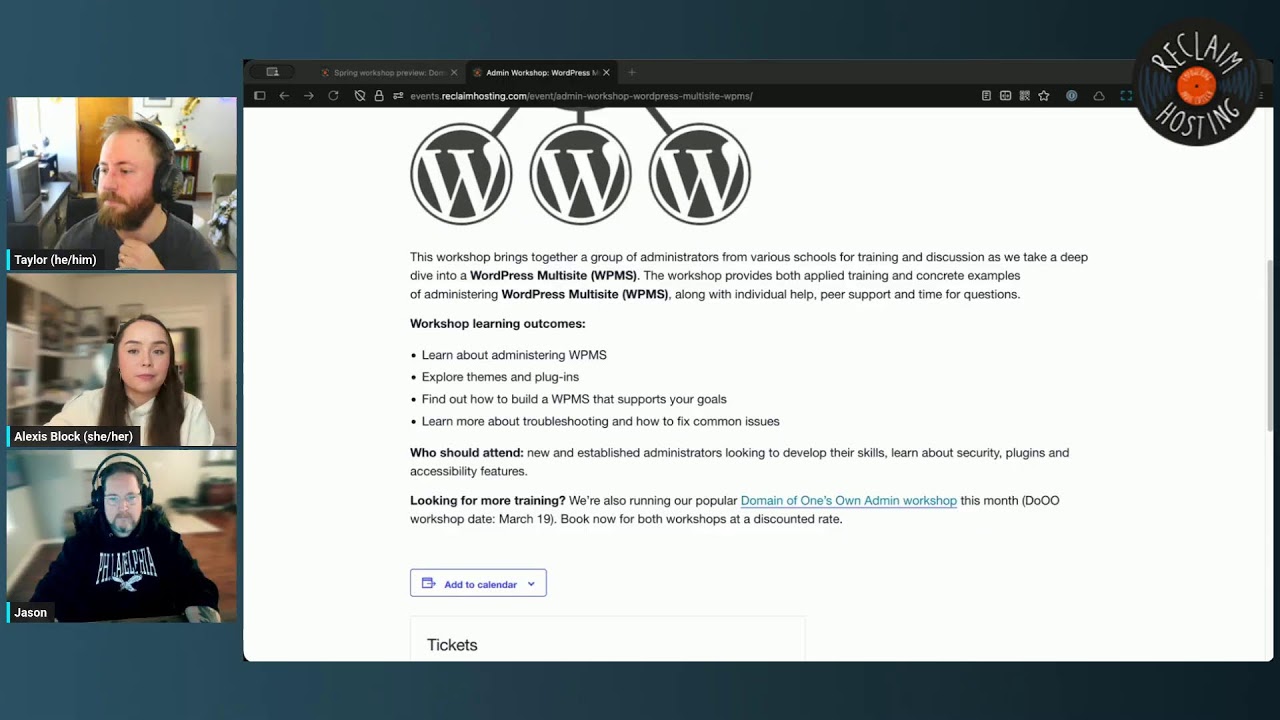Select Jason's video feed
The width and height of the screenshot is (1280, 720).
pos(122,536)
